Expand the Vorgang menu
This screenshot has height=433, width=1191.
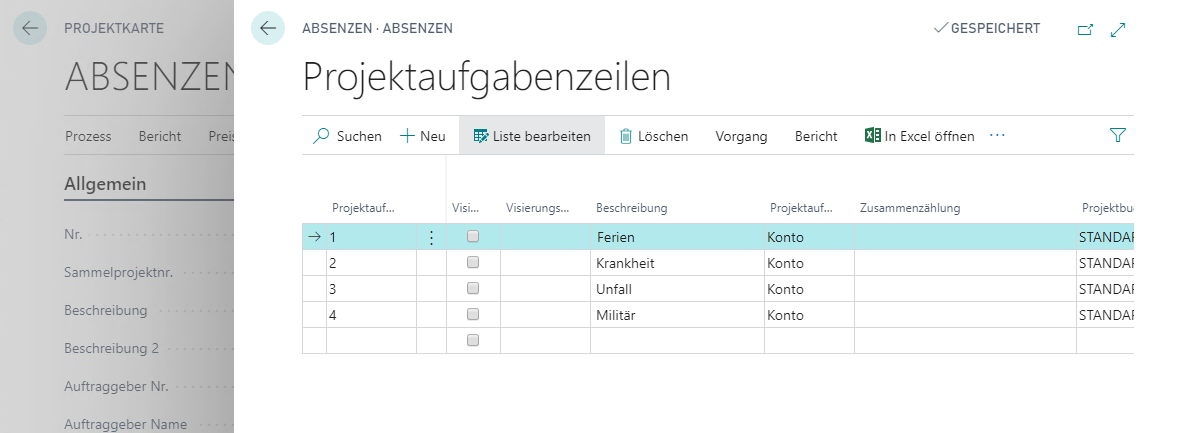pos(741,137)
